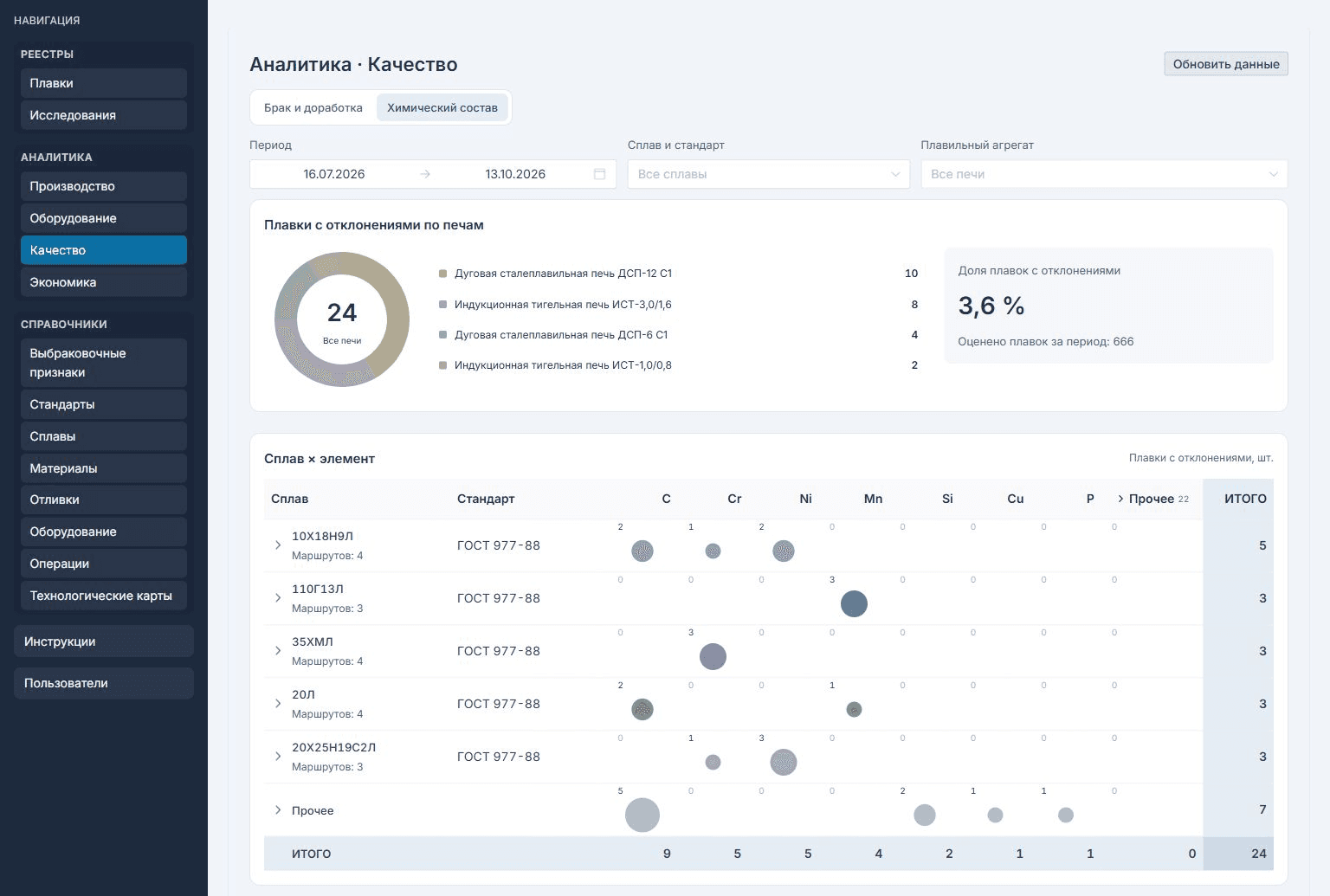This screenshot has width=1330, height=896.
Task: Expand the 110Г13Л alloy row
Action: tap(278, 598)
